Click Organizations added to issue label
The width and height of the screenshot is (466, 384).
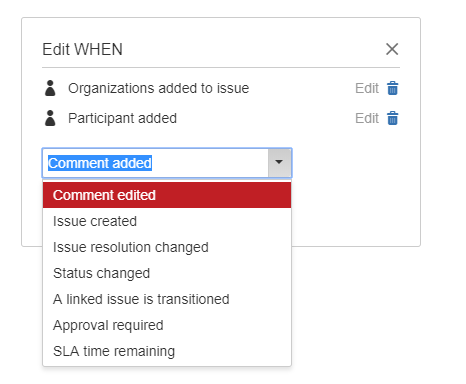pos(159,88)
